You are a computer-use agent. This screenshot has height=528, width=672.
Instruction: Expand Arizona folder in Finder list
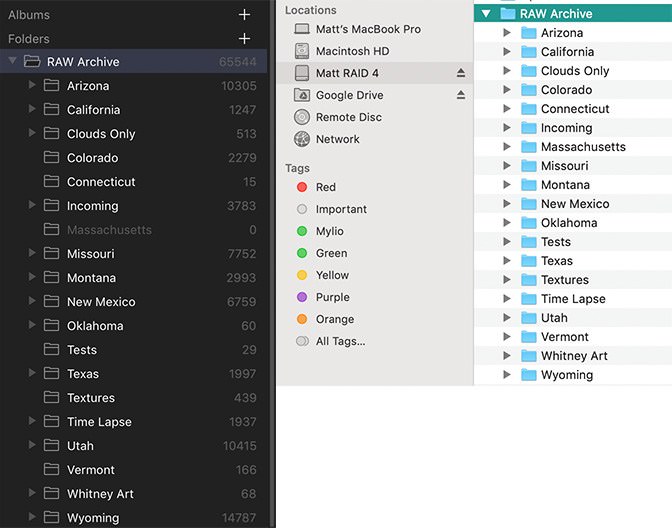pyautogui.click(x=507, y=33)
